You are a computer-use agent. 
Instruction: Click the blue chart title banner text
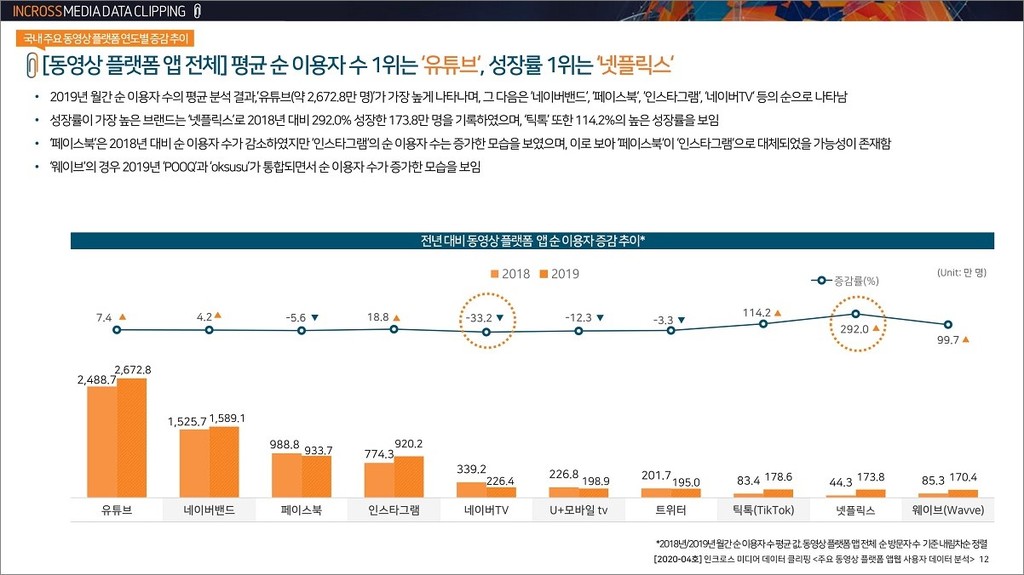[x=532, y=240]
